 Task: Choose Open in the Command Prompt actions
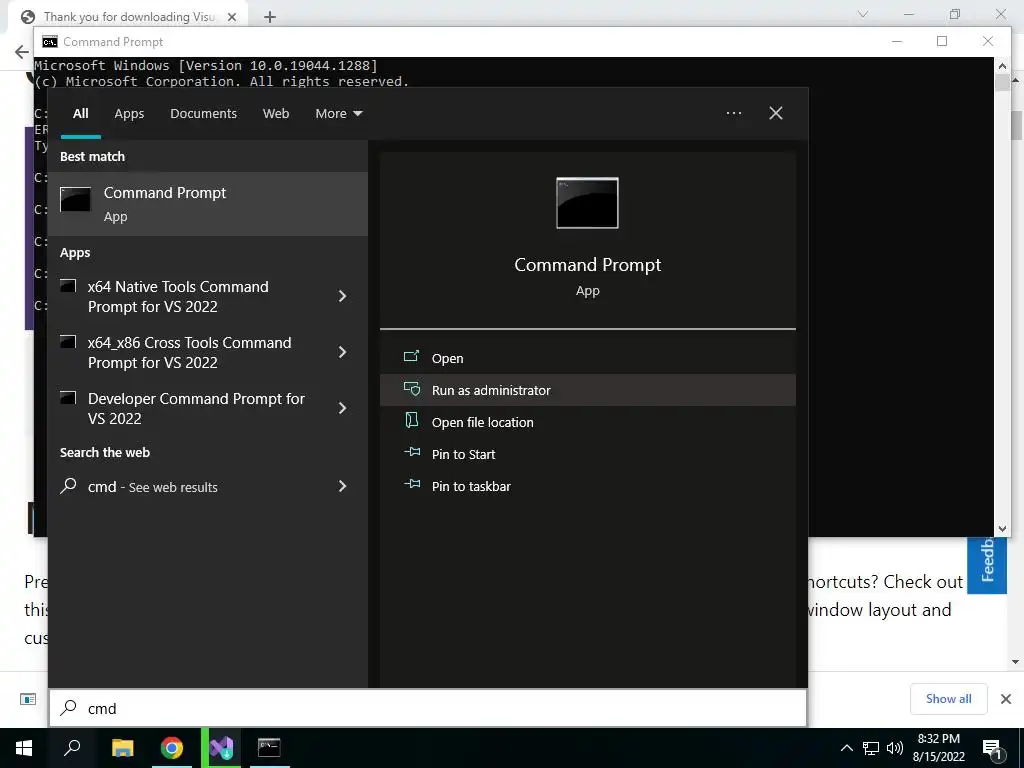click(x=587, y=358)
